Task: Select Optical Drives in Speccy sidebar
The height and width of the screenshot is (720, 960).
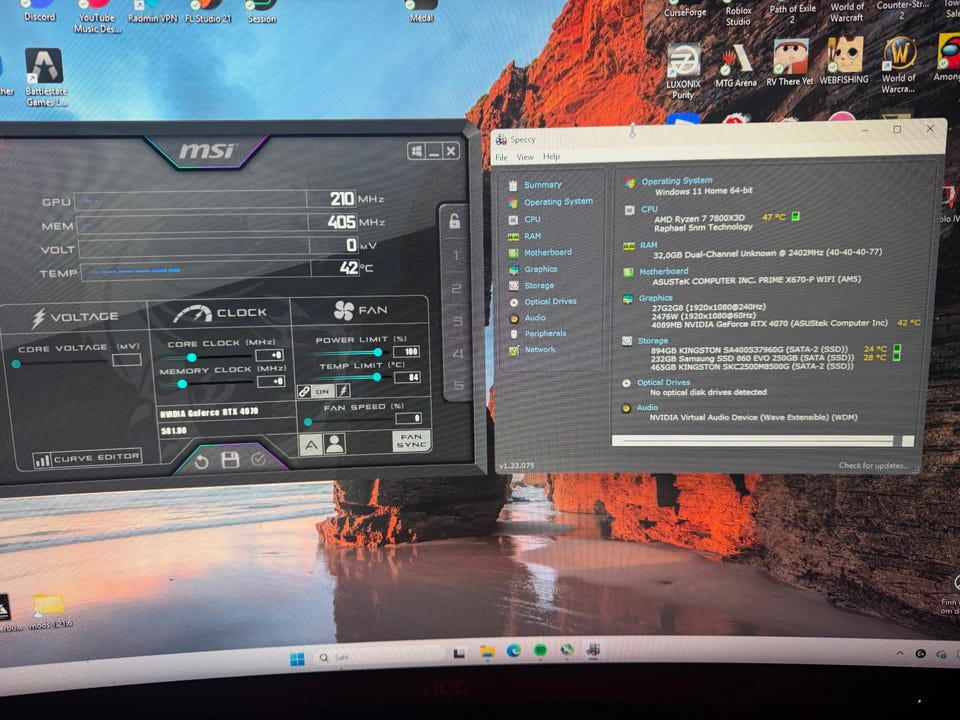Action: click(550, 301)
